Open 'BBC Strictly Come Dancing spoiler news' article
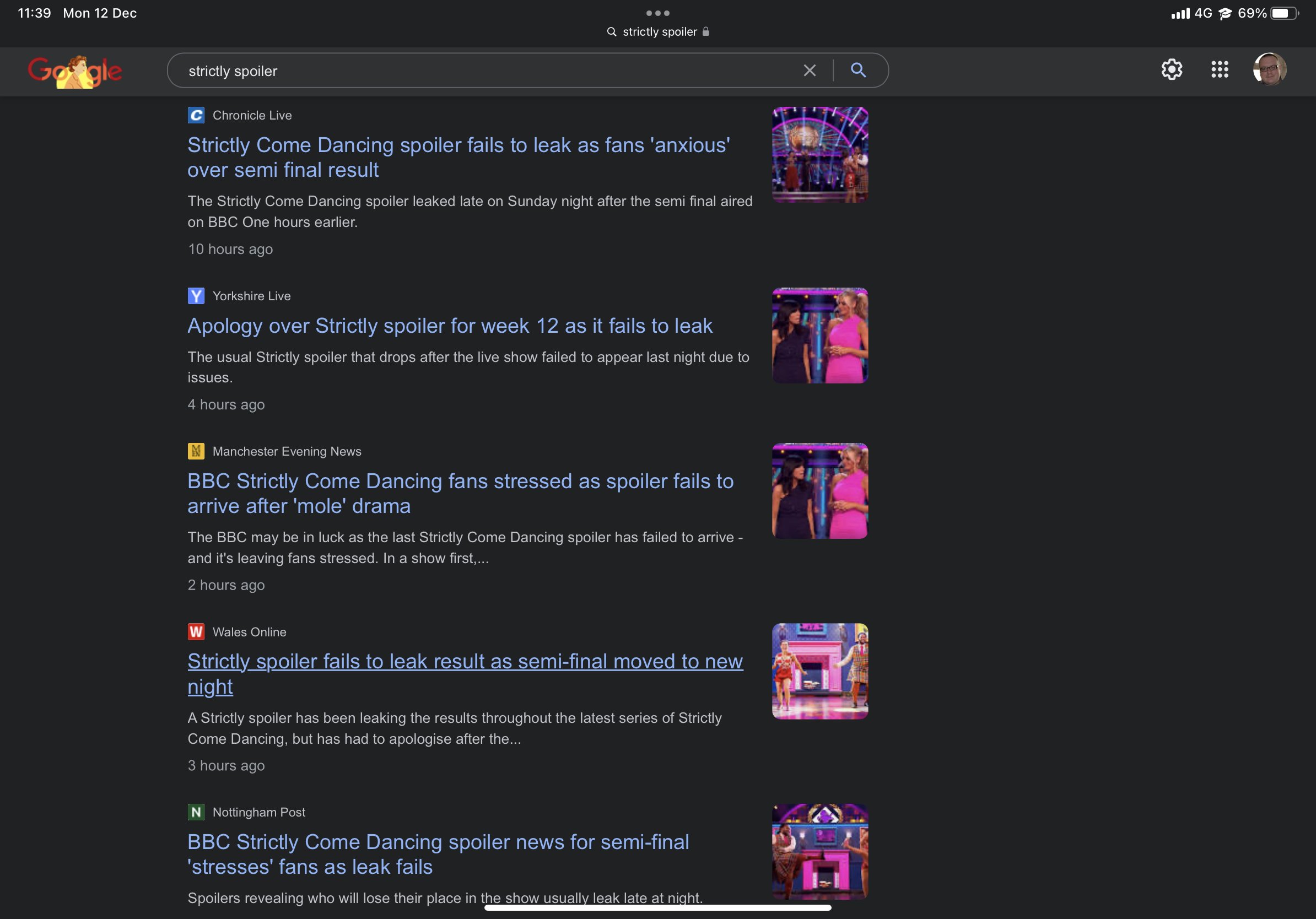Image resolution: width=1316 pixels, height=919 pixels. pos(438,854)
